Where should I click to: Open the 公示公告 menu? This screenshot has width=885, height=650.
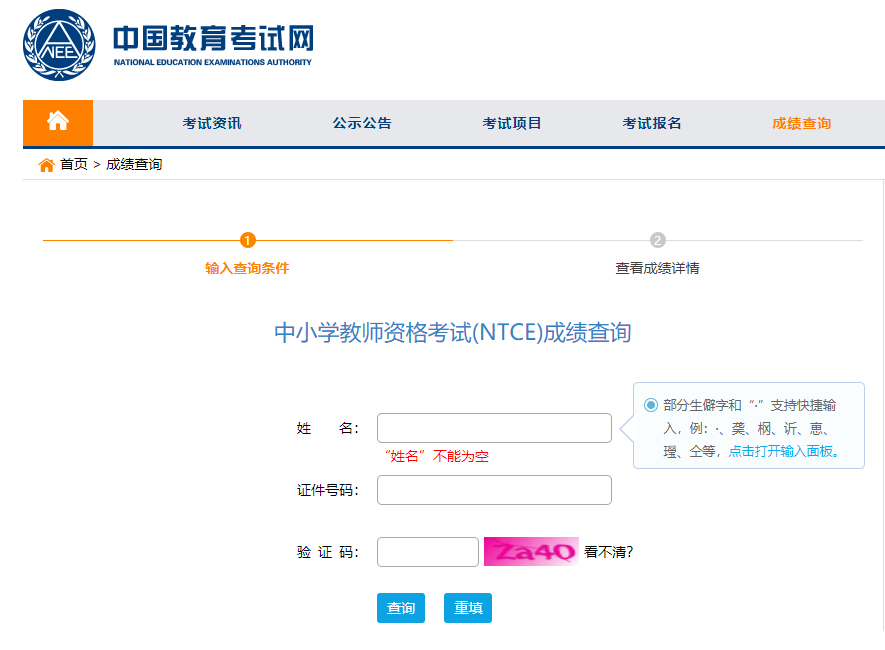click(x=362, y=124)
